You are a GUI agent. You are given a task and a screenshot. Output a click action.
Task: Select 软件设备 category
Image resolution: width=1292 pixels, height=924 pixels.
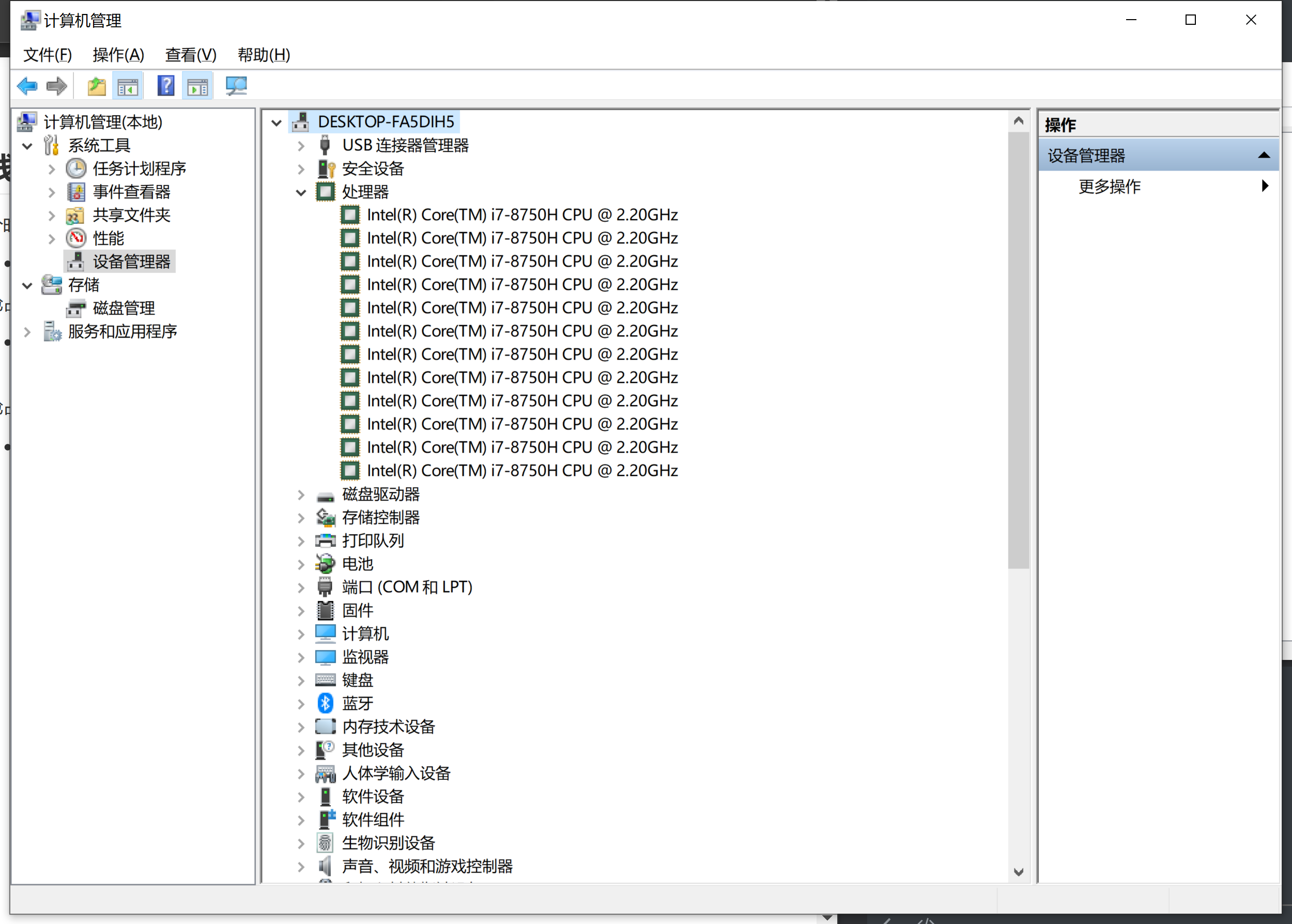tap(373, 796)
